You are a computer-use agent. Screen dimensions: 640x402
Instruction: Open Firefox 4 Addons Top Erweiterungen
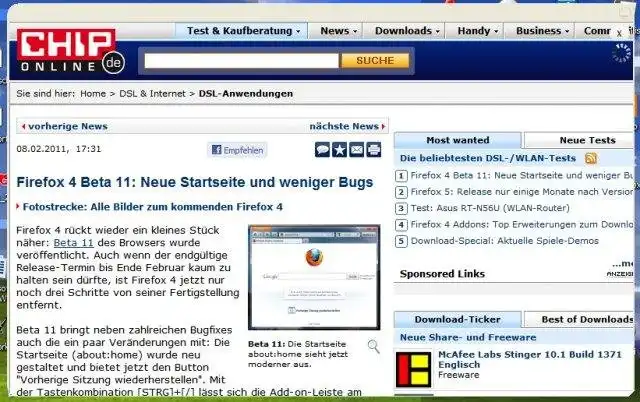pos(522,224)
